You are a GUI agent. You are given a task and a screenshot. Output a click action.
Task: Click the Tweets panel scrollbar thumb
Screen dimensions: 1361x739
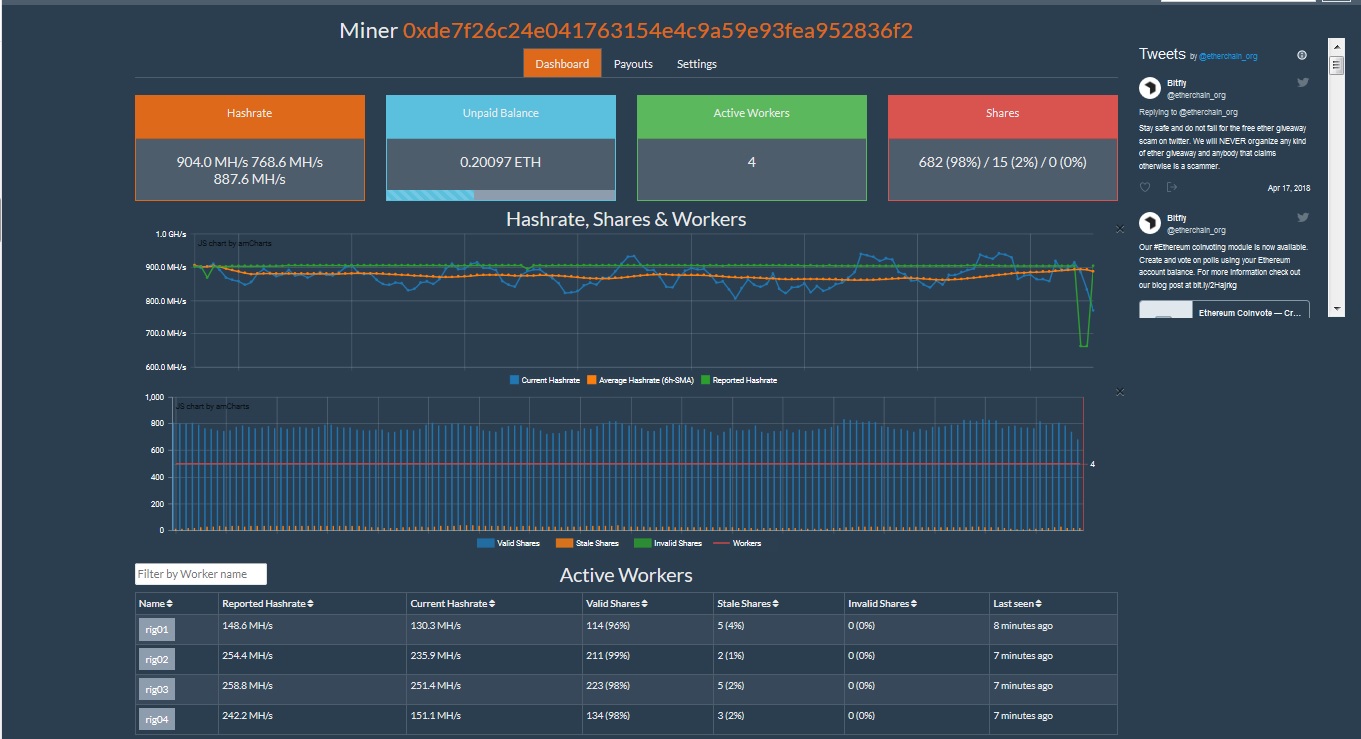coord(1336,65)
